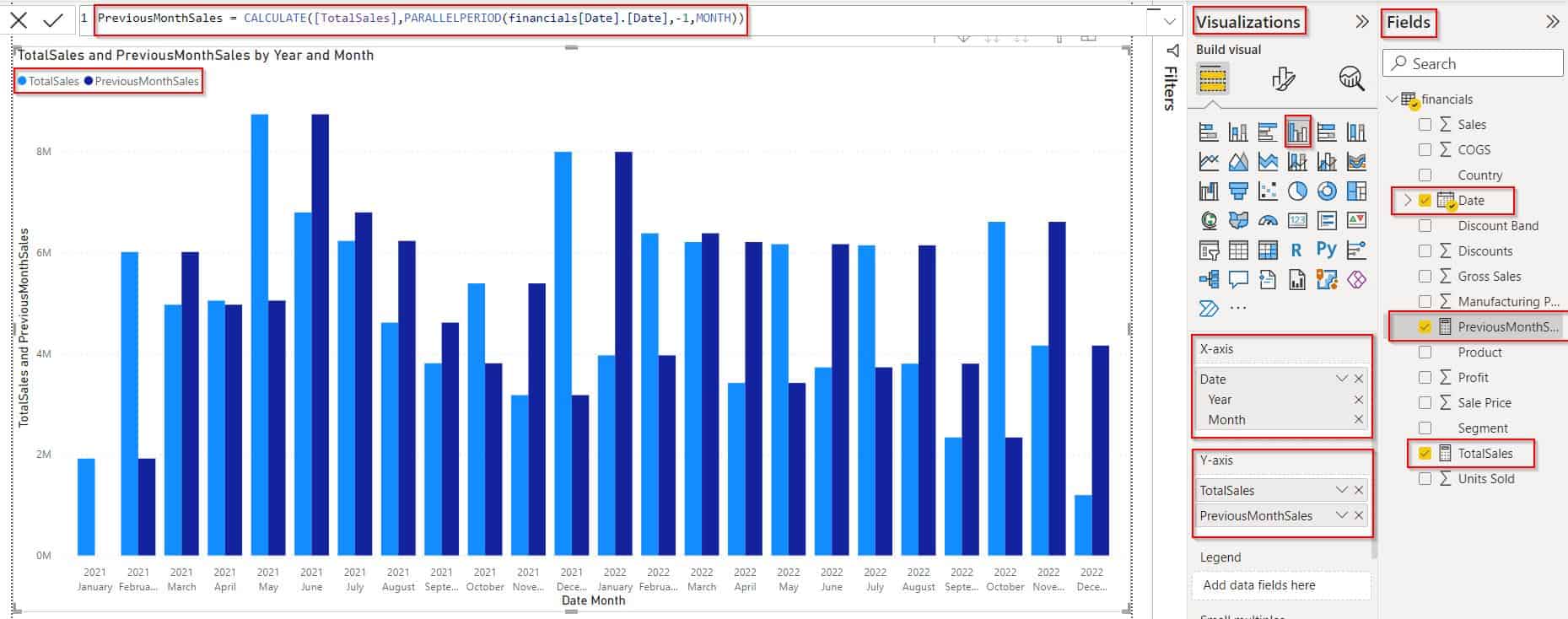Open the Format visual pane icon
The width and height of the screenshot is (1568, 619).
coord(1283,78)
